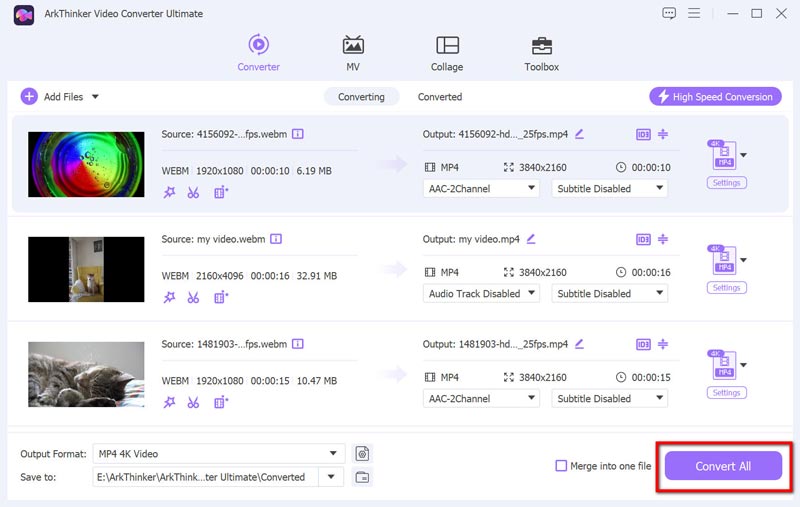Click the Add Files plus icon
800x507 pixels.
(x=29, y=96)
